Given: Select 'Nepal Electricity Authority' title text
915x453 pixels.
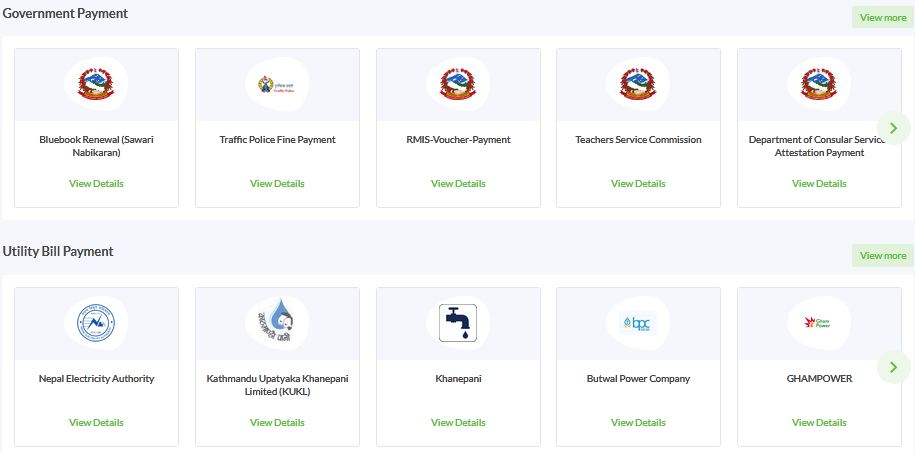Looking at the screenshot, I should [96, 378].
